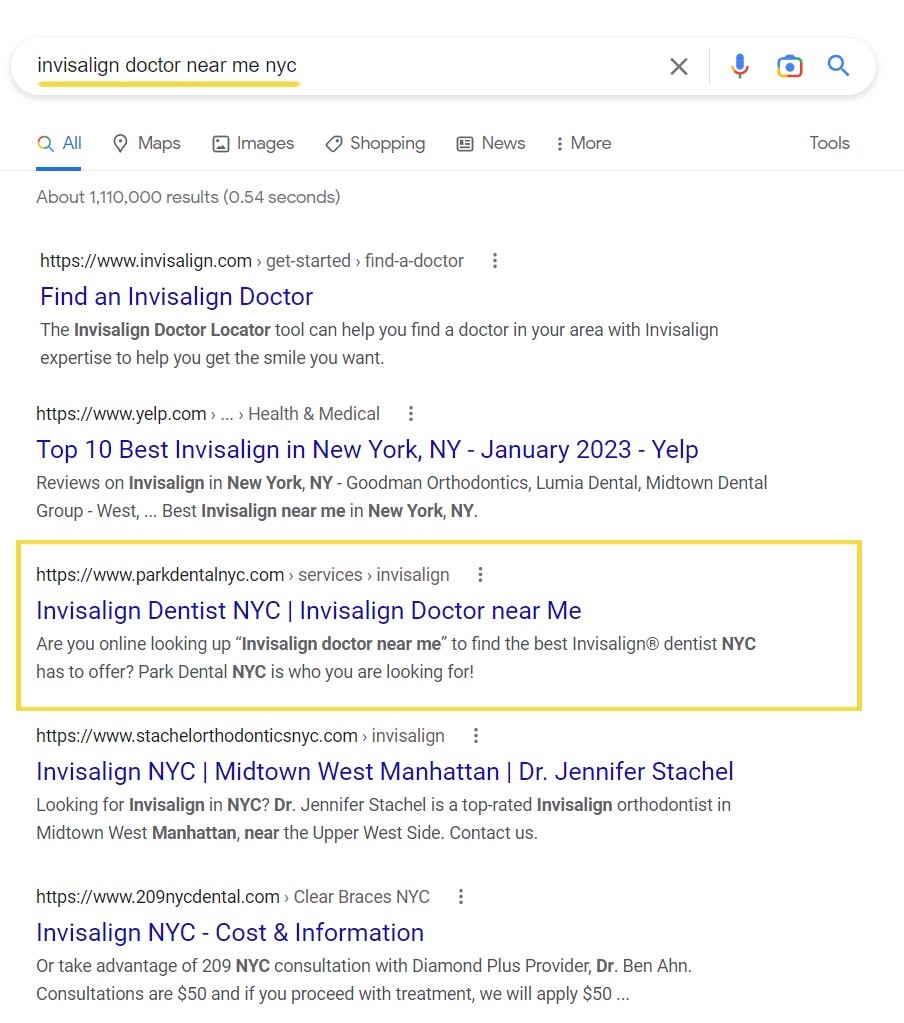Open three-dot menu for stachelorthodonticsnyc.com result
Image resolution: width=904 pixels, height=1023 pixels.
476,736
